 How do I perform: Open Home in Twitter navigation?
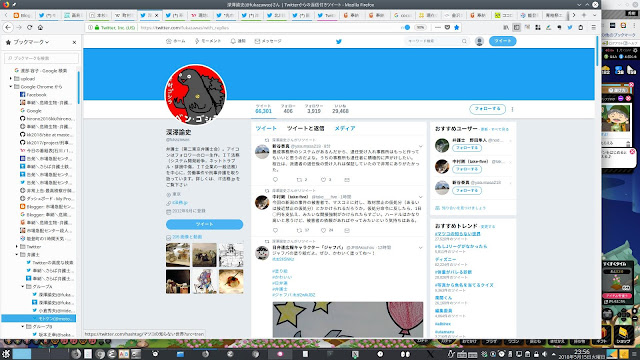tap(176, 41)
